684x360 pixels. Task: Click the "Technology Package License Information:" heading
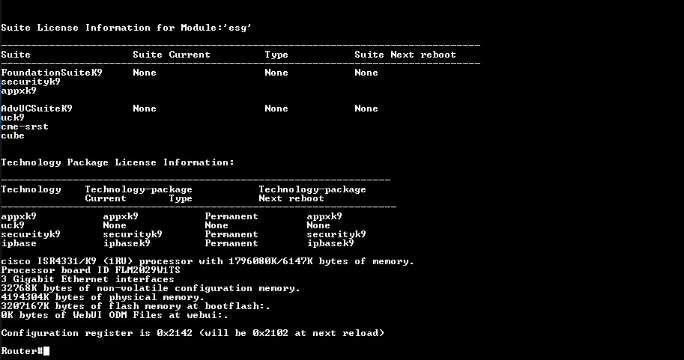click(117, 163)
